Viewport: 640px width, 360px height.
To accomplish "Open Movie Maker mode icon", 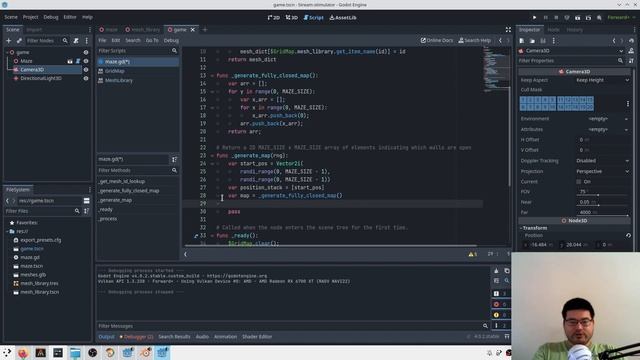I will coord(599,18).
